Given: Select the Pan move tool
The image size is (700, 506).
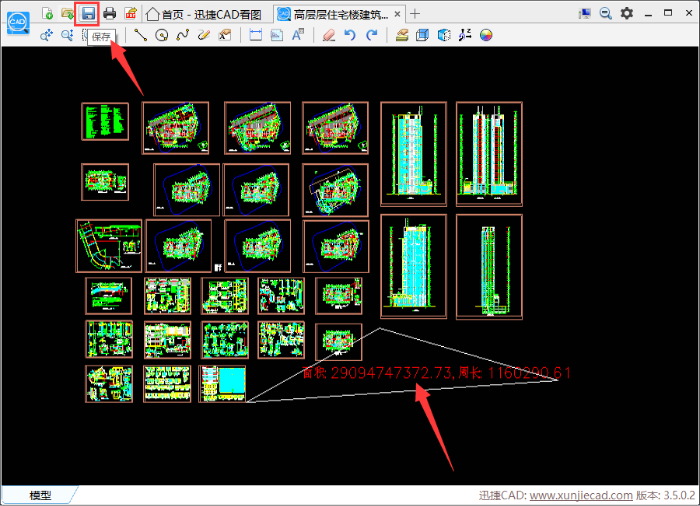Looking at the screenshot, I should click(x=46, y=35).
